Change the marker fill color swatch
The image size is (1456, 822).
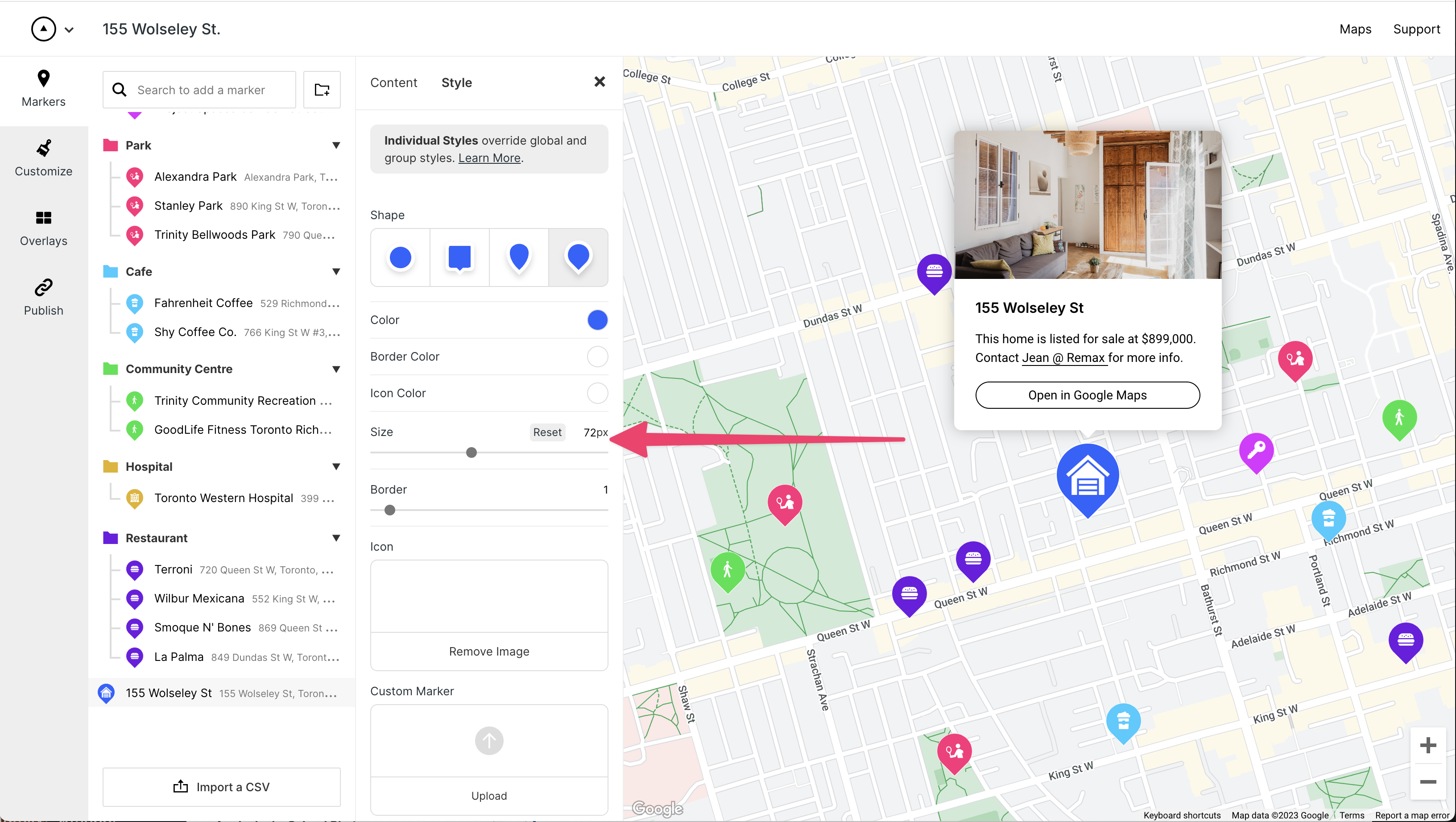click(597, 320)
